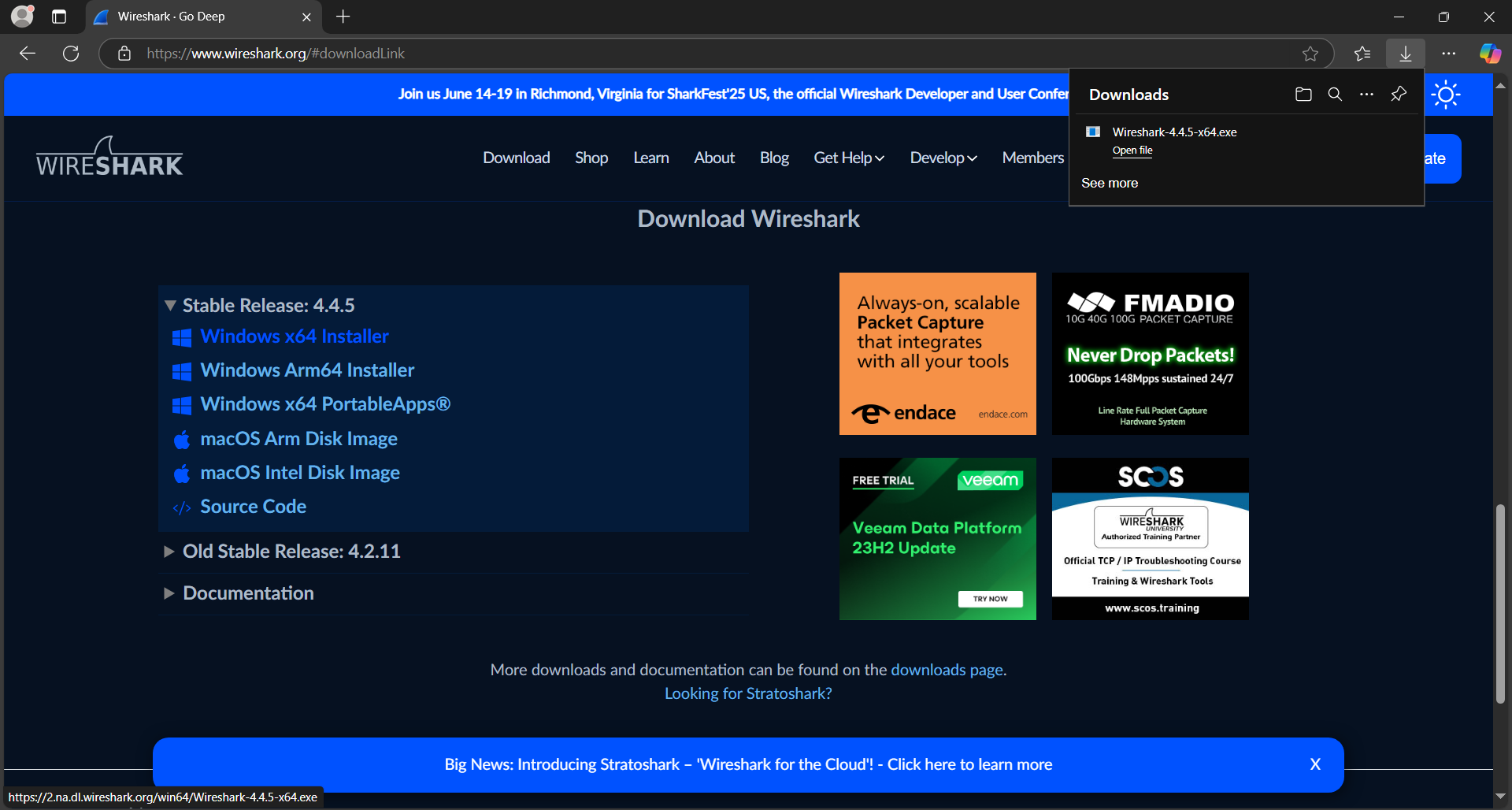Click the scrollbar down arrow
Image resolution: width=1512 pixels, height=810 pixels.
pyautogui.click(x=1501, y=796)
